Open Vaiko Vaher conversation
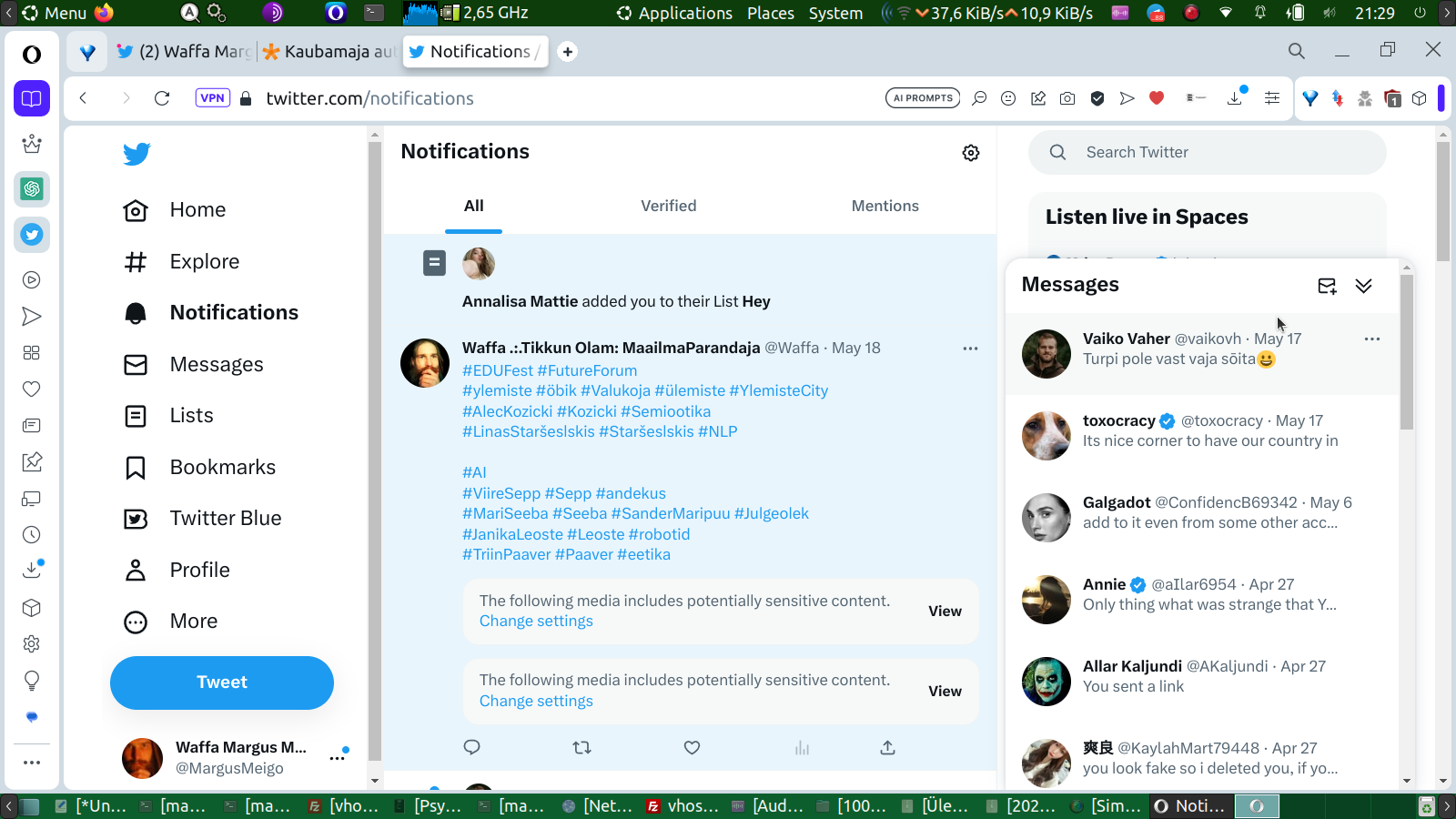 tap(1203, 354)
